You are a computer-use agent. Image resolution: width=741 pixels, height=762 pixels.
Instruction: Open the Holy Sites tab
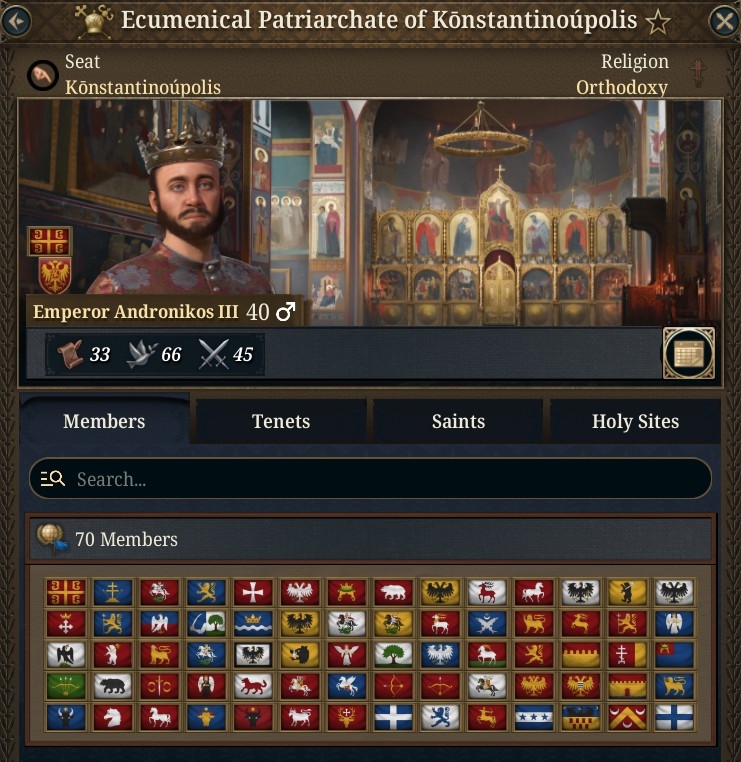(635, 421)
